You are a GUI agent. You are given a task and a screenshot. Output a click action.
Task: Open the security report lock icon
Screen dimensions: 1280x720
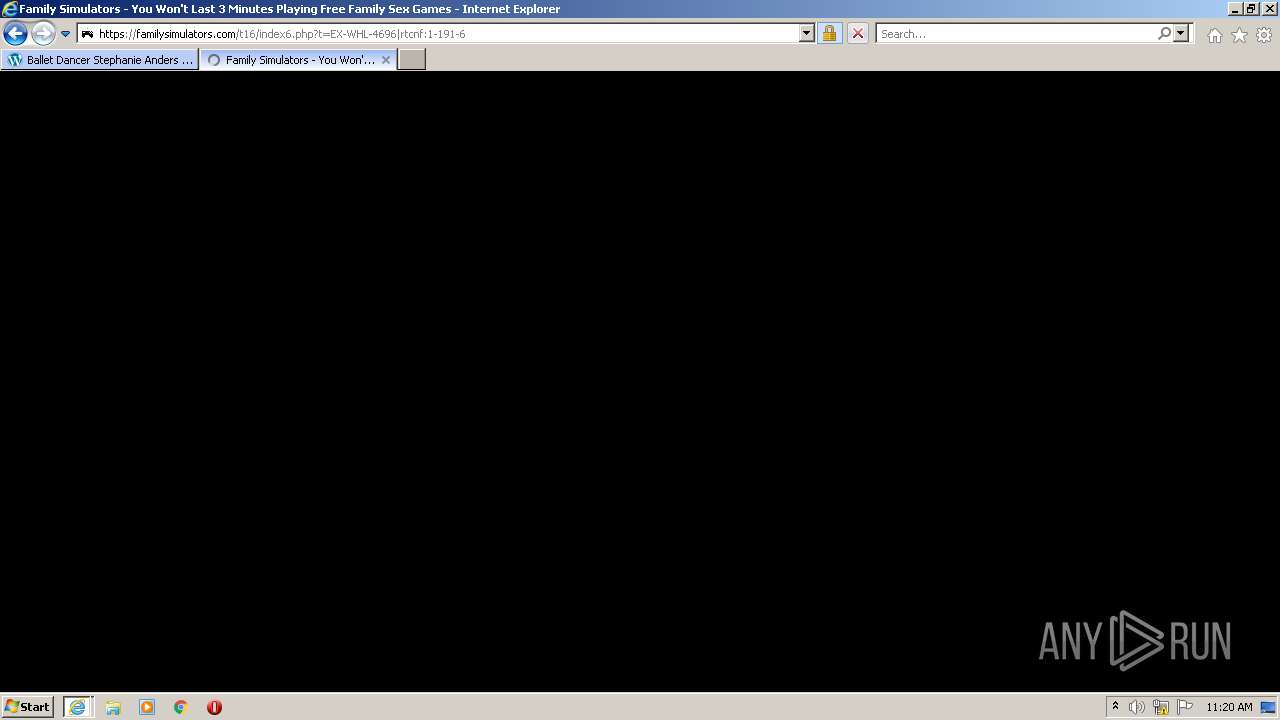[x=829, y=34]
